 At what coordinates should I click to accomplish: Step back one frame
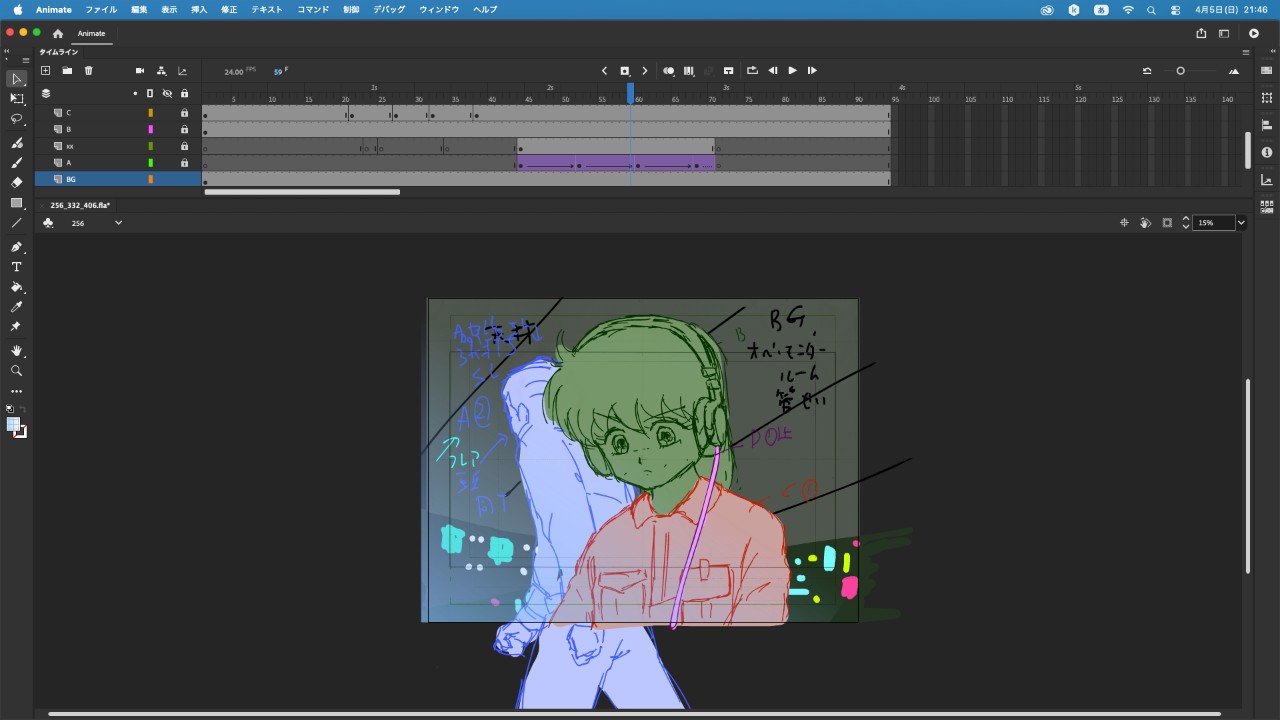(x=773, y=71)
